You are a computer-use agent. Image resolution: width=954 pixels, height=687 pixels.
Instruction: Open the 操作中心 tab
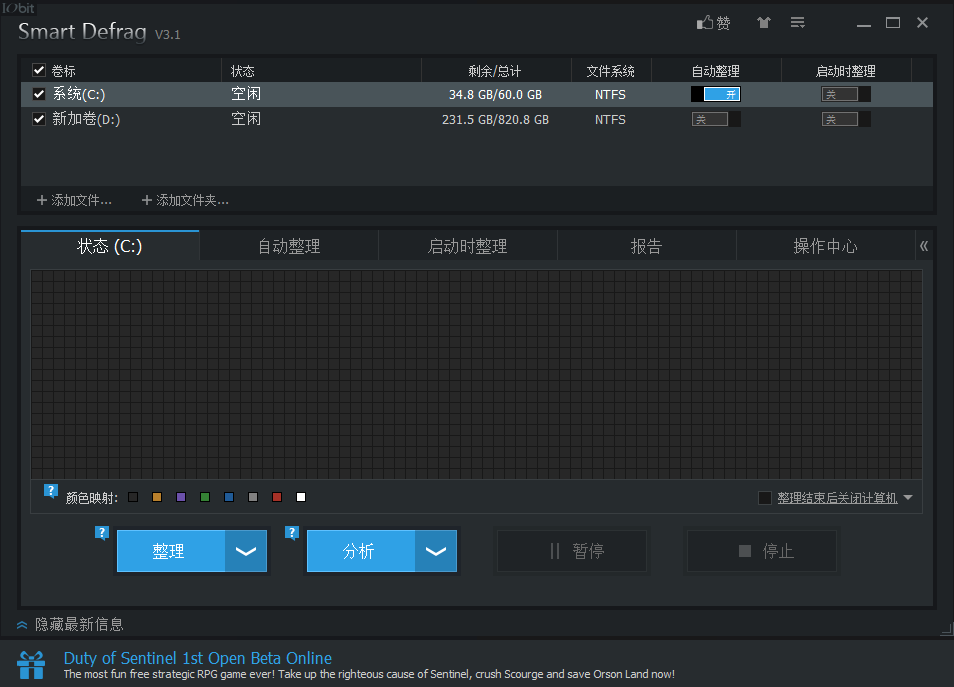(x=825, y=246)
